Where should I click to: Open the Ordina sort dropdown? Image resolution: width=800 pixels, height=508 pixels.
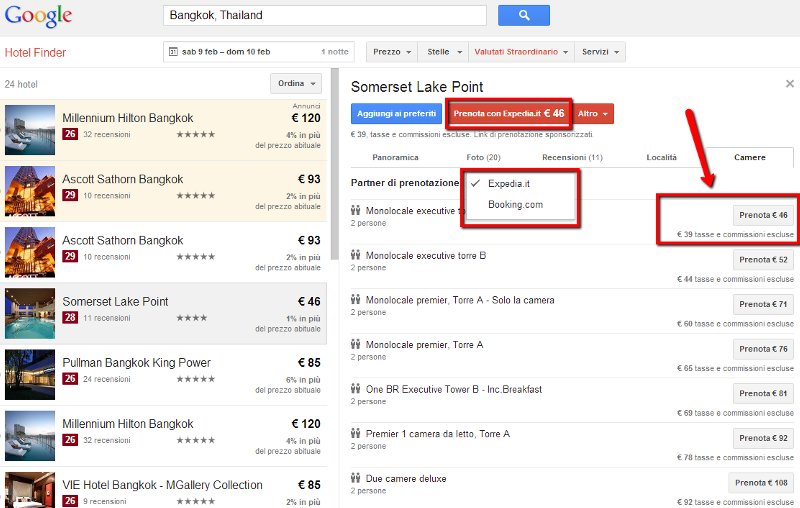click(x=296, y=83)
